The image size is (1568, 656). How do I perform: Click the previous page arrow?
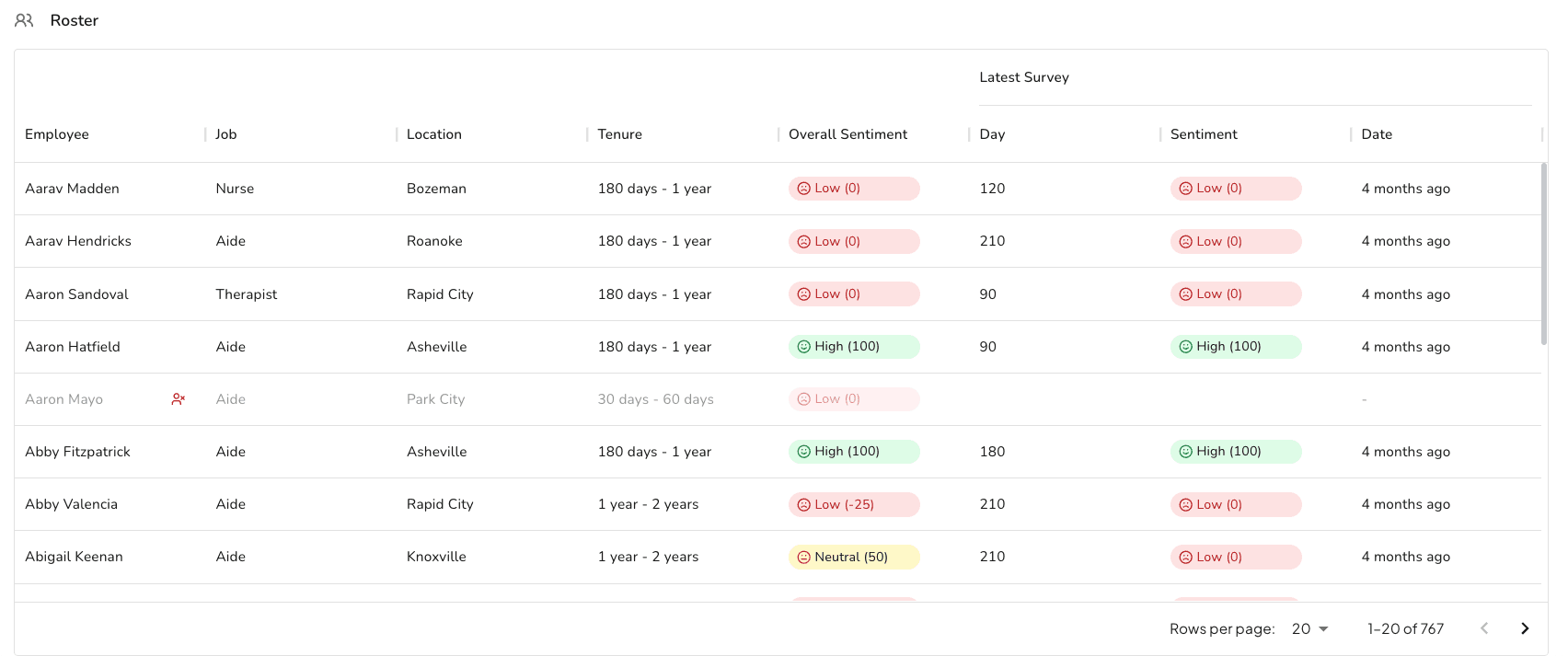tap(1484, 628)
